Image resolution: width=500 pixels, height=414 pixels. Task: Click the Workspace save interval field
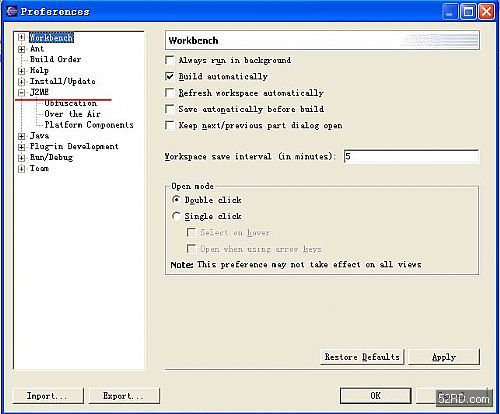coord(412,156)
